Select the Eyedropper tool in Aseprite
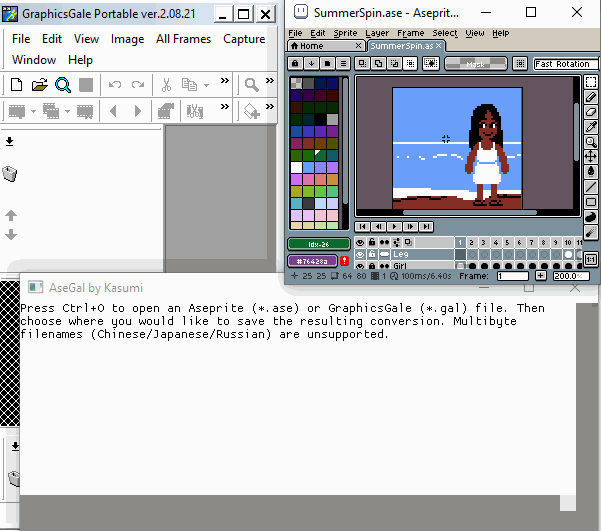601x531 pixels. tap(591, 127)
